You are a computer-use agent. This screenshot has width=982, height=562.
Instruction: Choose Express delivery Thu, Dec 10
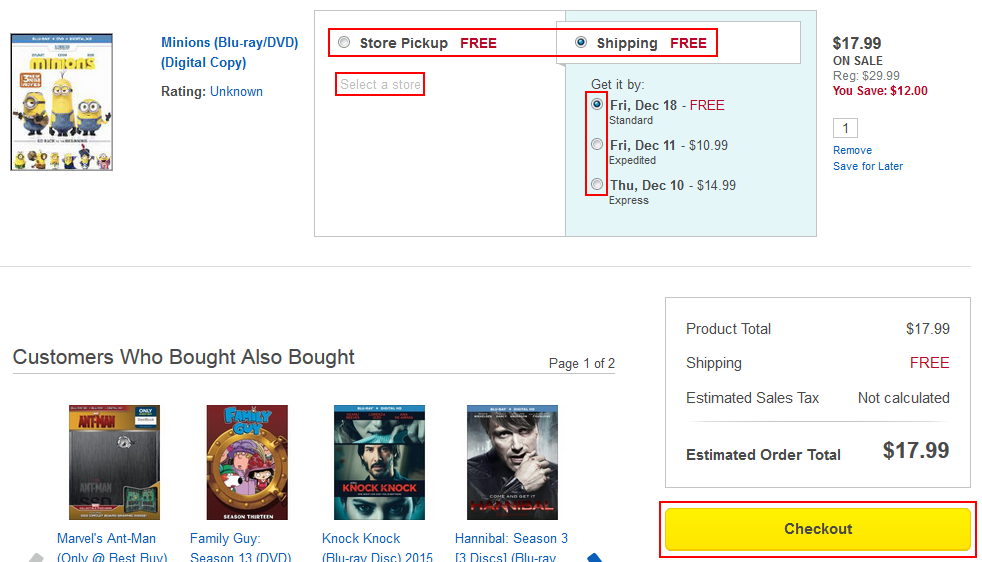(x=597, y=185)
